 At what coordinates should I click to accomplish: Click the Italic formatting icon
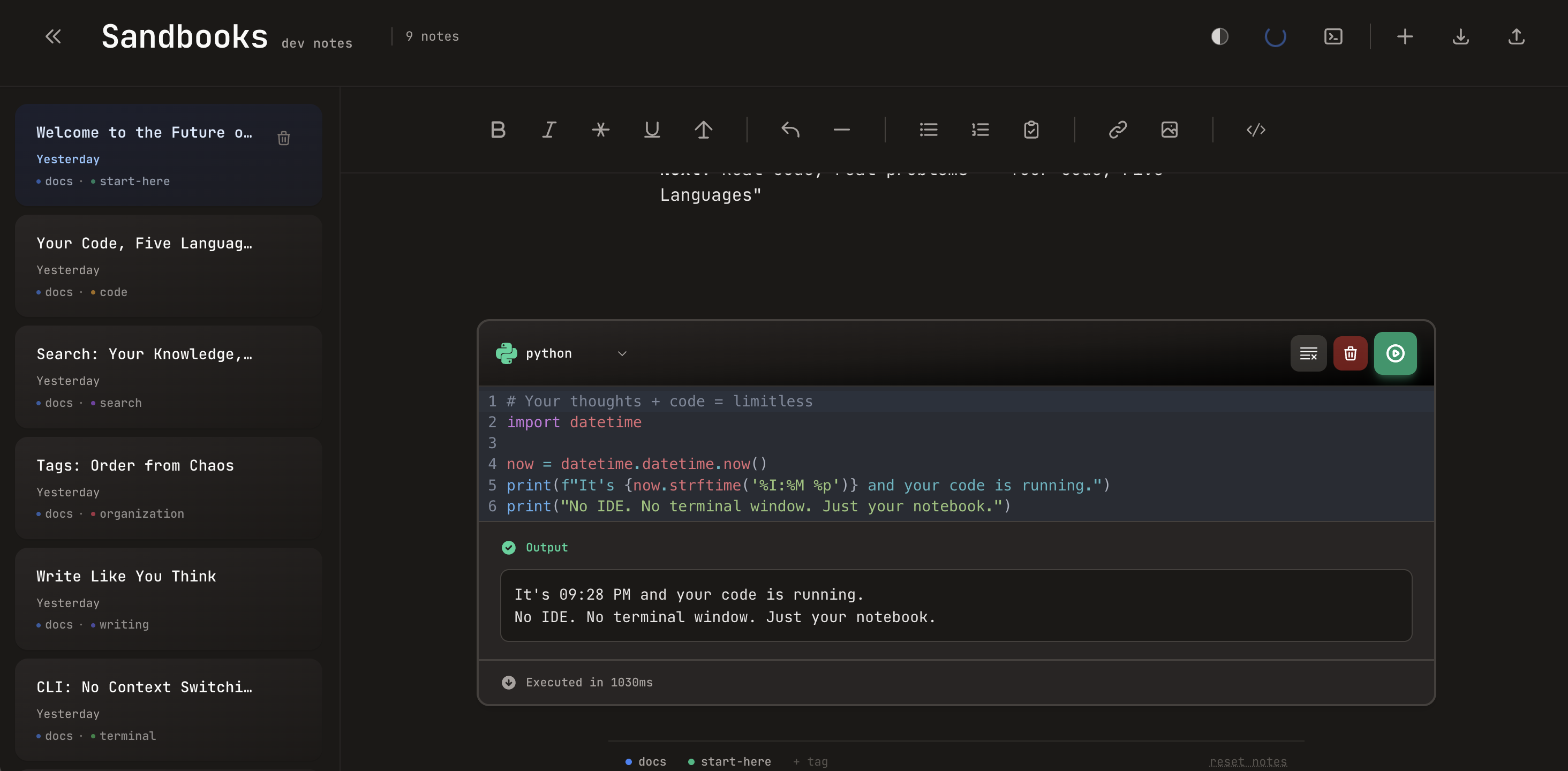pos(549,130)
